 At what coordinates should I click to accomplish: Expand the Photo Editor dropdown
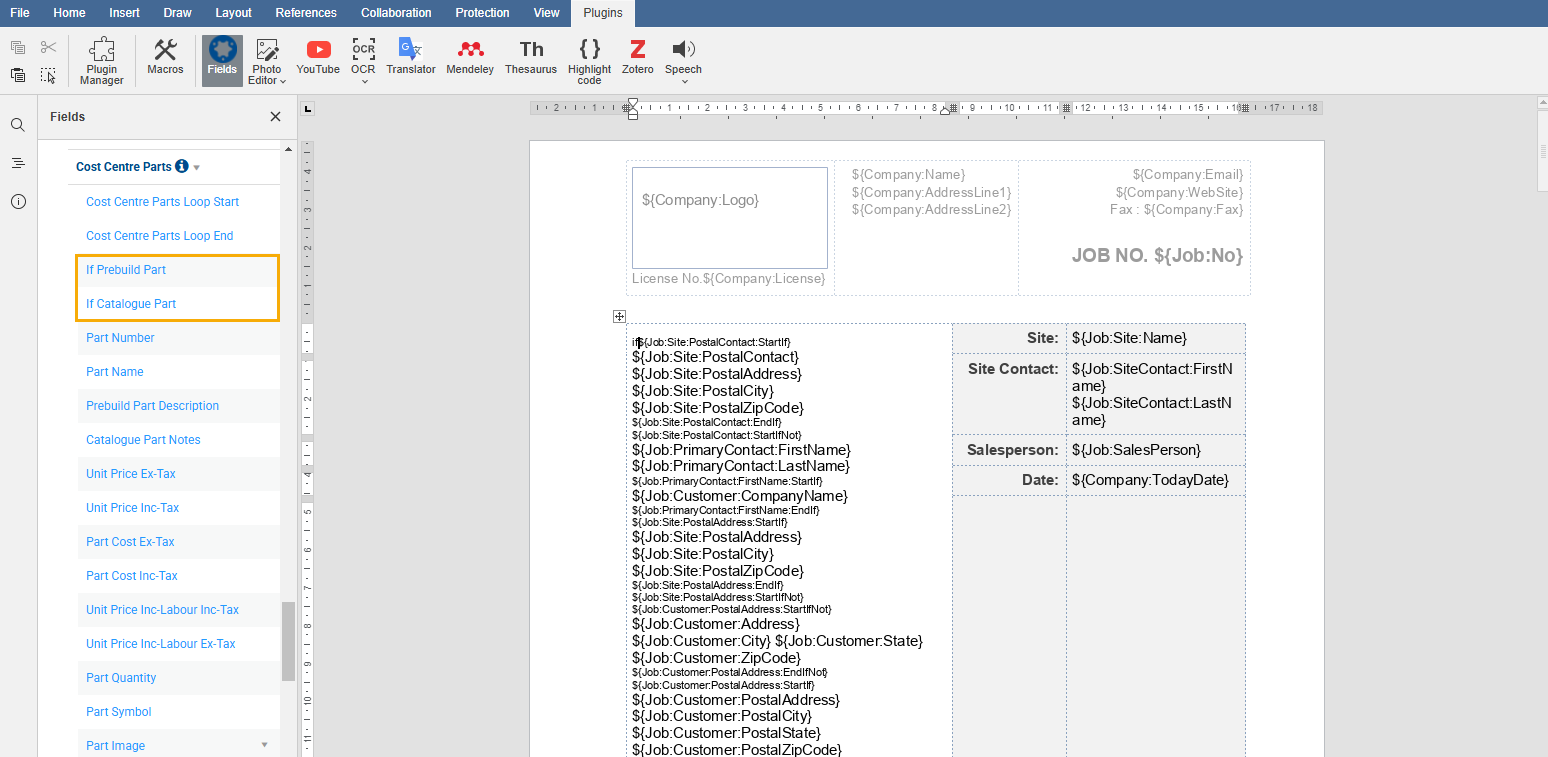[283, 81]
